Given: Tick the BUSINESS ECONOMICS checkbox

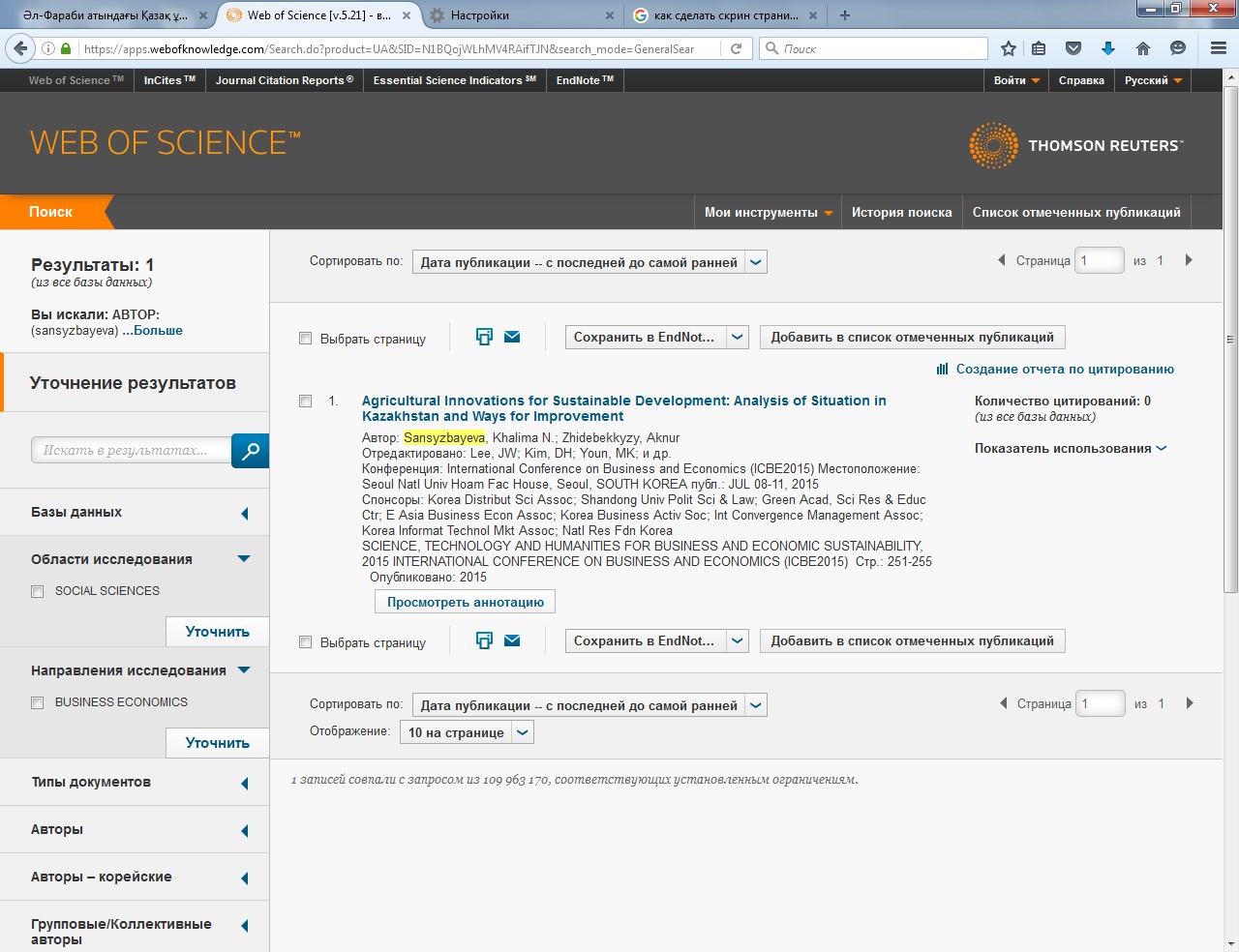Looking at the screenshot, I should [38, 702].
